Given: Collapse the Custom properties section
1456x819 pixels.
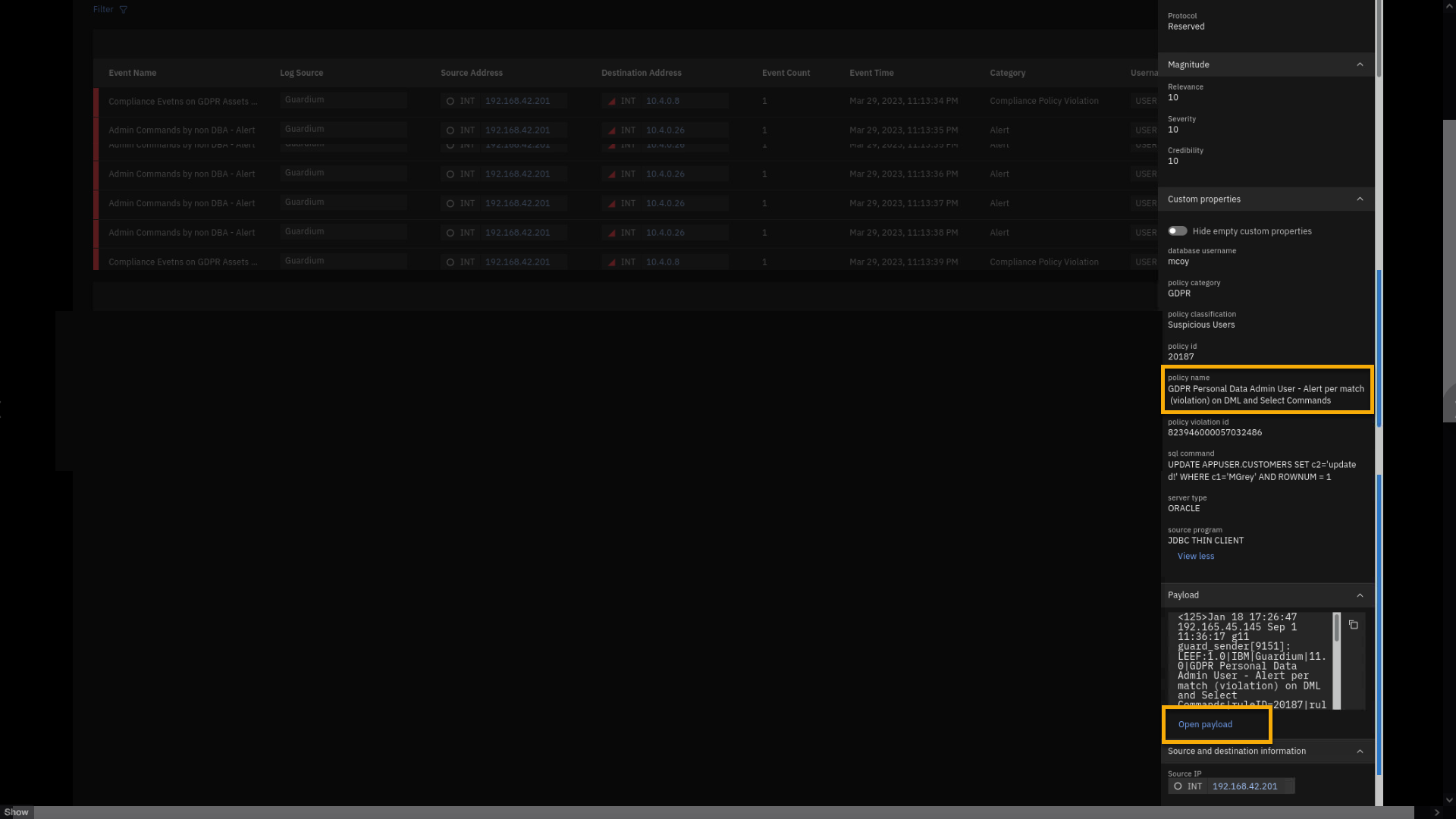Looking at the screenshot, I should pos(1360,199).
